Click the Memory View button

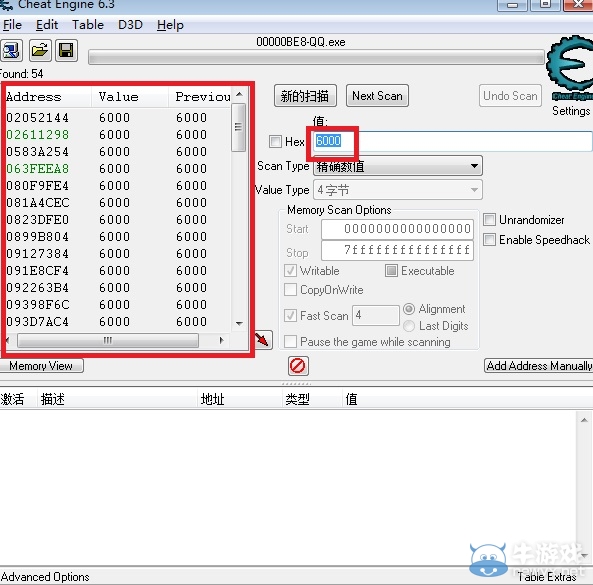(41, 366)
